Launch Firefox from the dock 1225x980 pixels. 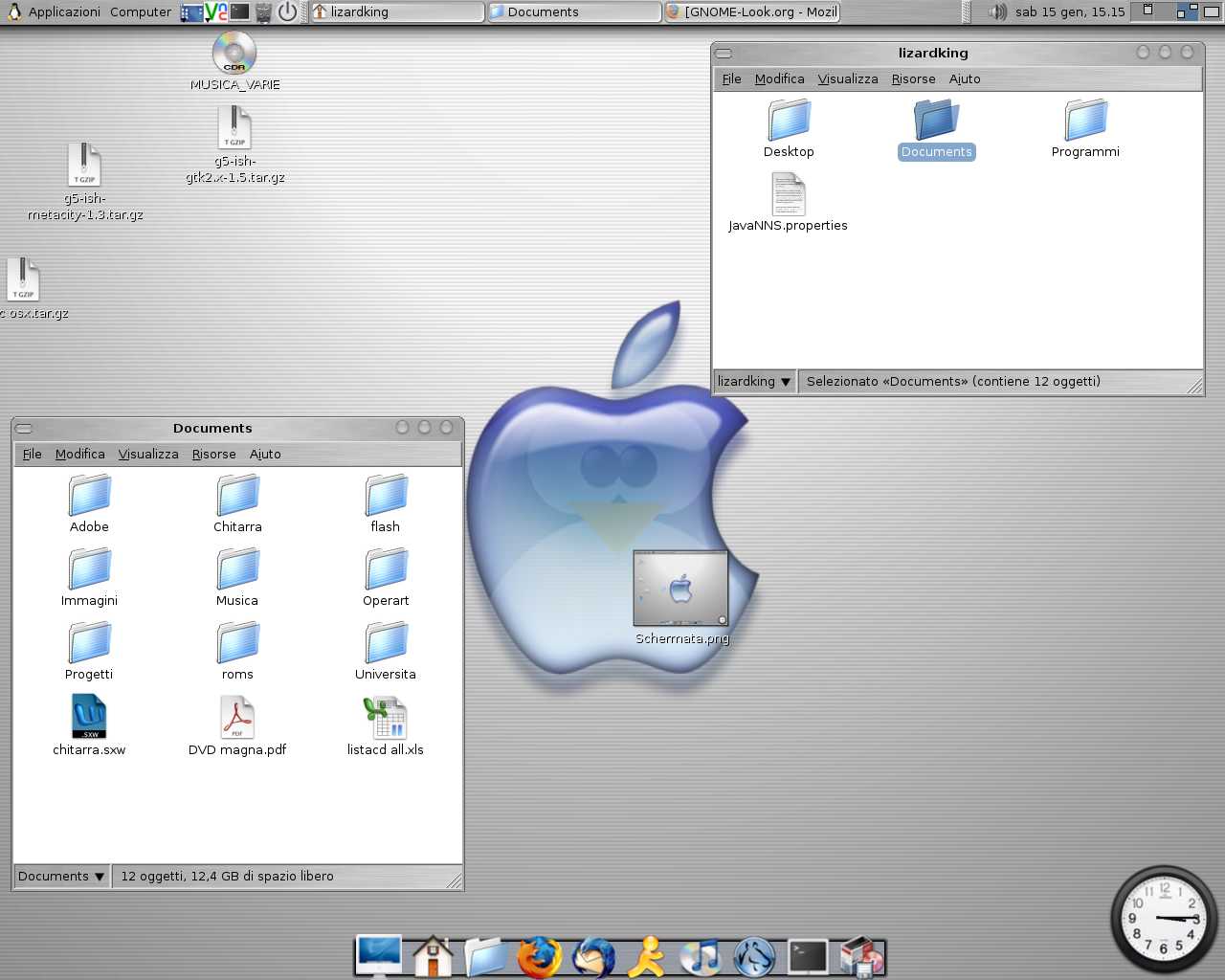pyautogui.click(x=540, y=957)
